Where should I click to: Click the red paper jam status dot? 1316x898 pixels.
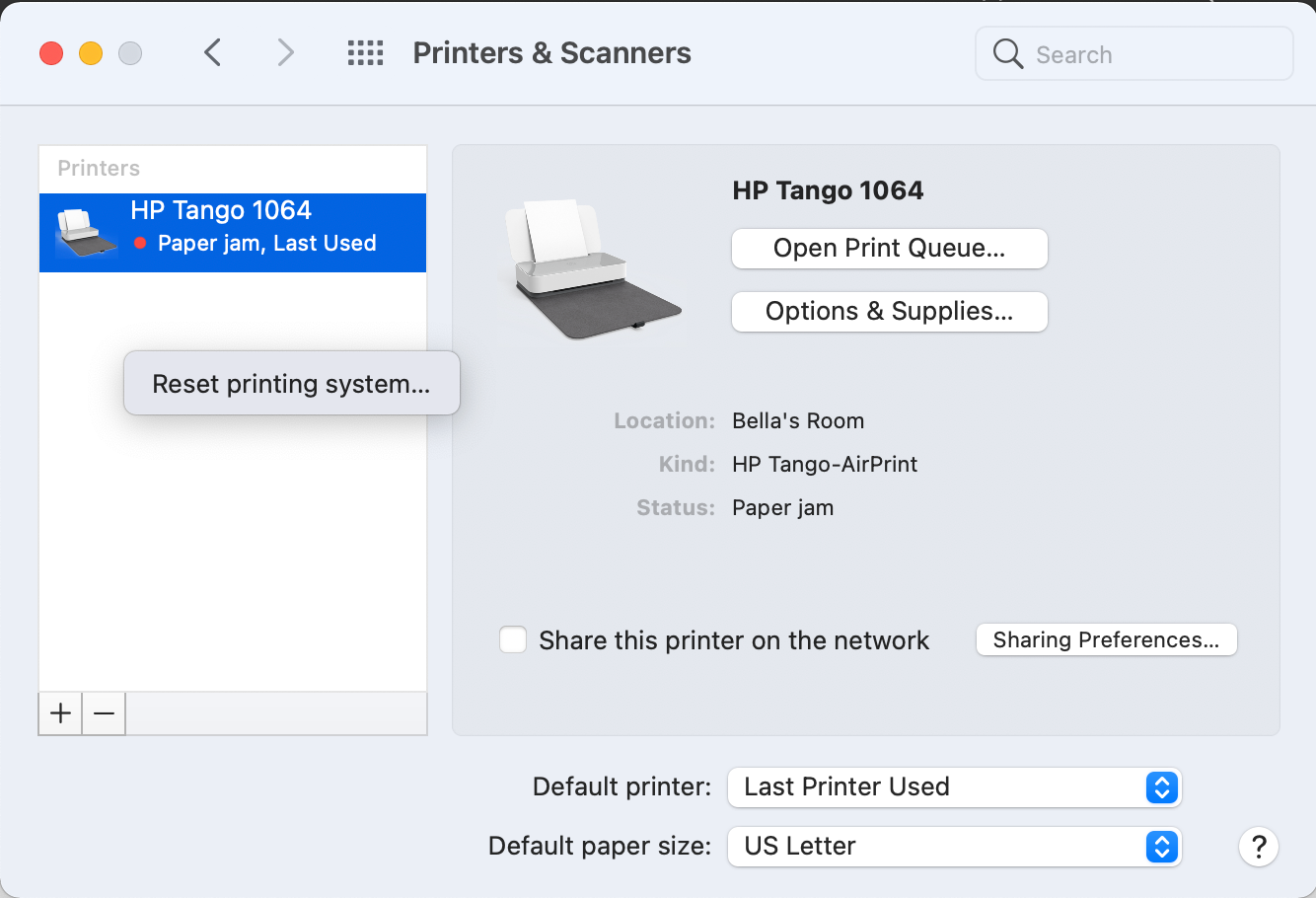(x=140, y=243)
